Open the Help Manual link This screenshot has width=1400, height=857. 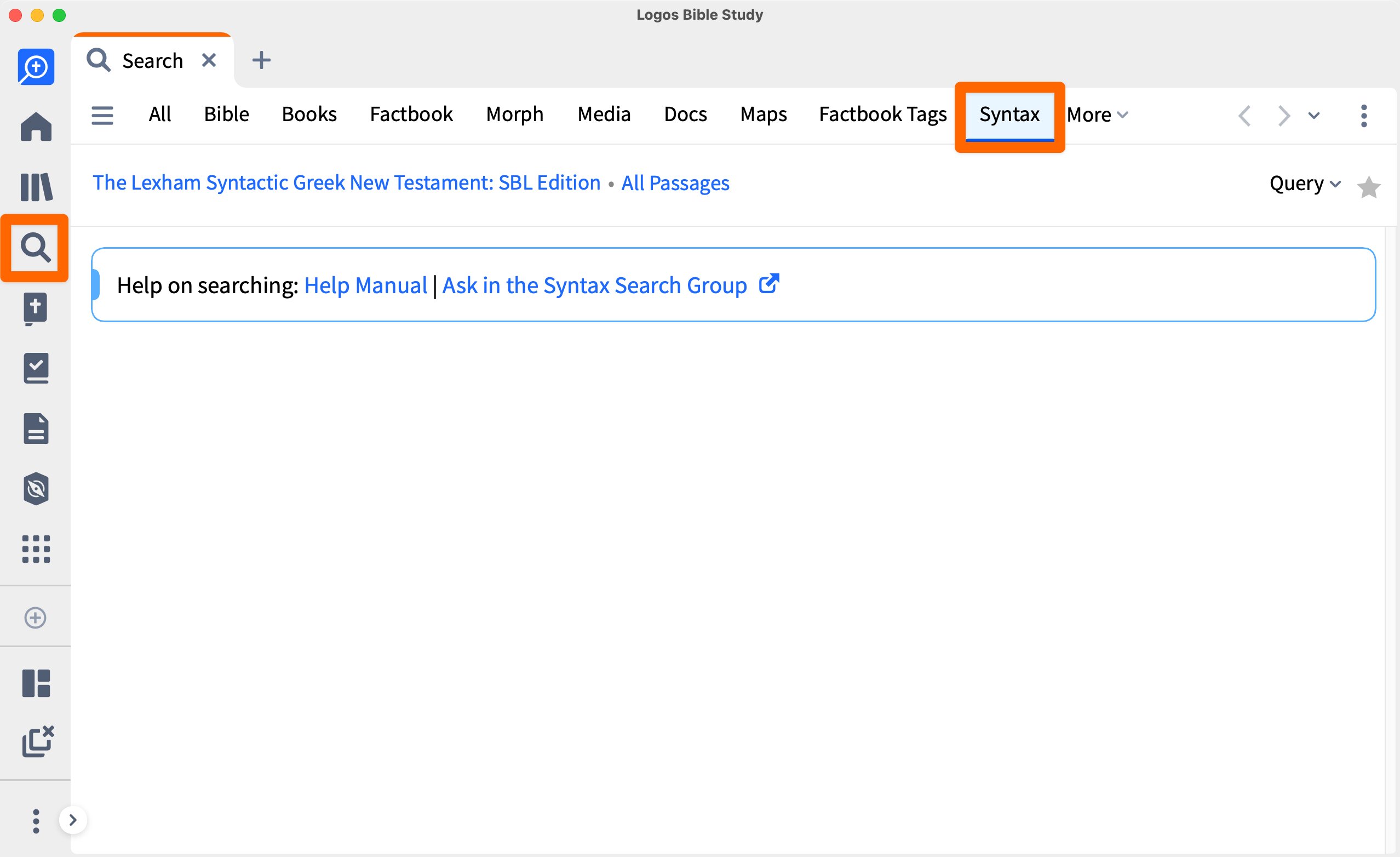[x=366, y=285]
